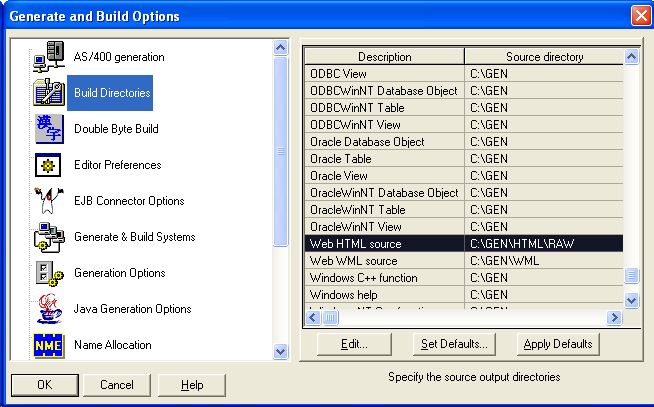This screenshot has width=654, height=407.
Task: Select Oracle Database Object row
Action: click(x=464, y=142)
